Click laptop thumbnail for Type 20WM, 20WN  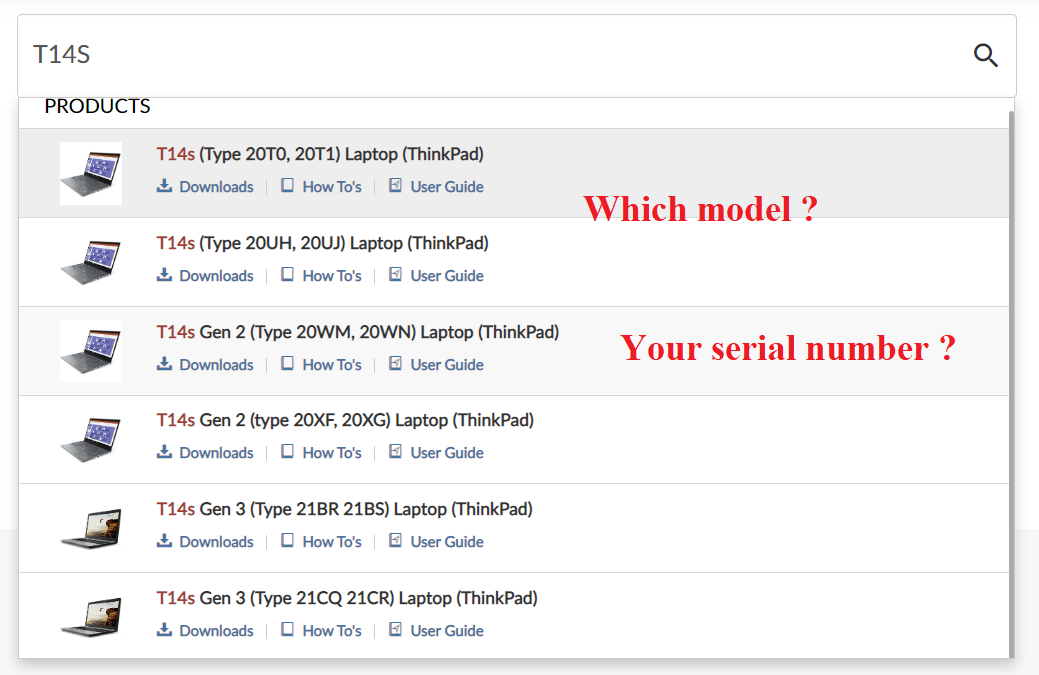(x=91, y=351)
